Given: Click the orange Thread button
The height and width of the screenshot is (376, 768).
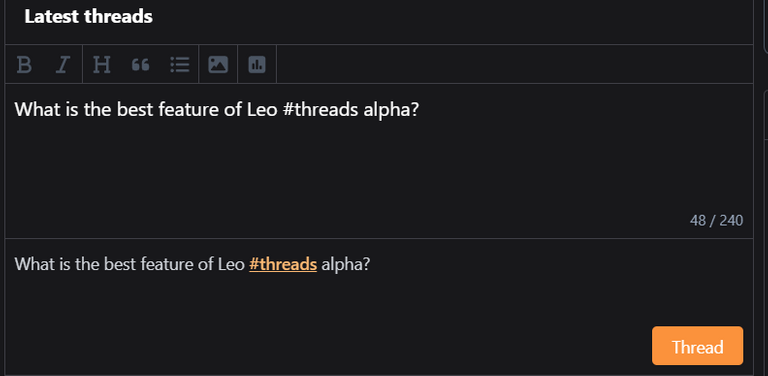Looking at the screenshot, I should 697,346.
